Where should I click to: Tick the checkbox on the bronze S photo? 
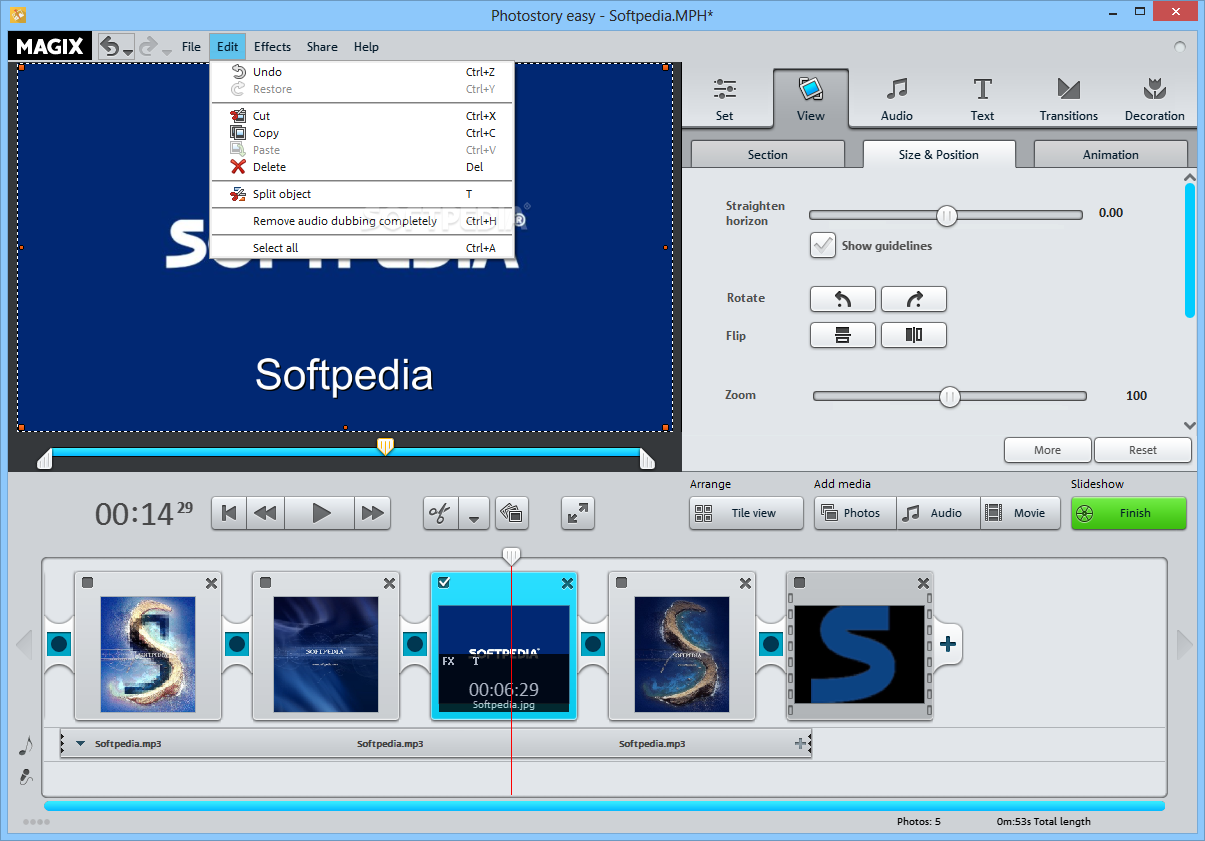(x=622, y=583)
